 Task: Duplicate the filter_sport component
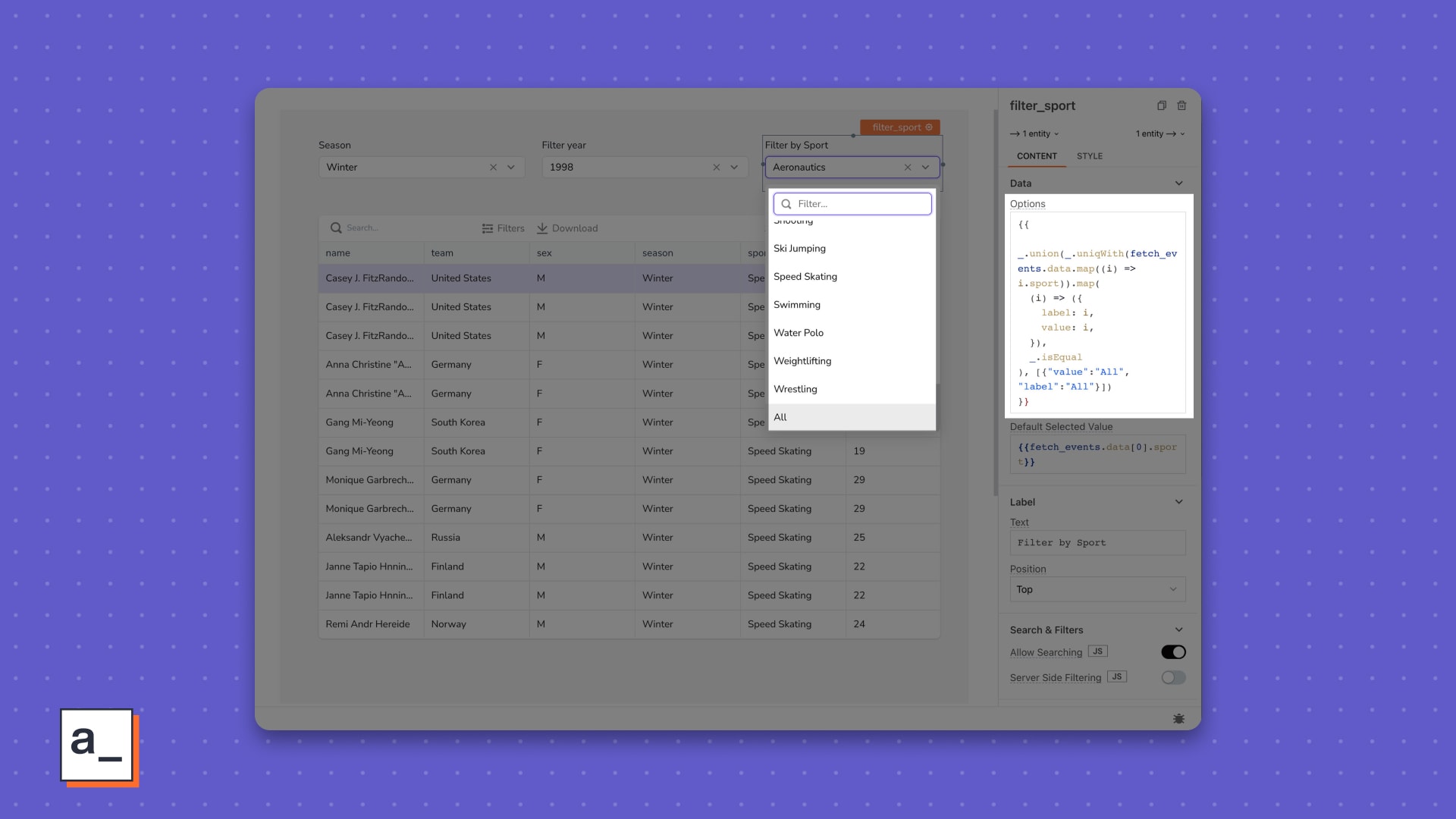pyautogui.click(x=1162, y=105)
